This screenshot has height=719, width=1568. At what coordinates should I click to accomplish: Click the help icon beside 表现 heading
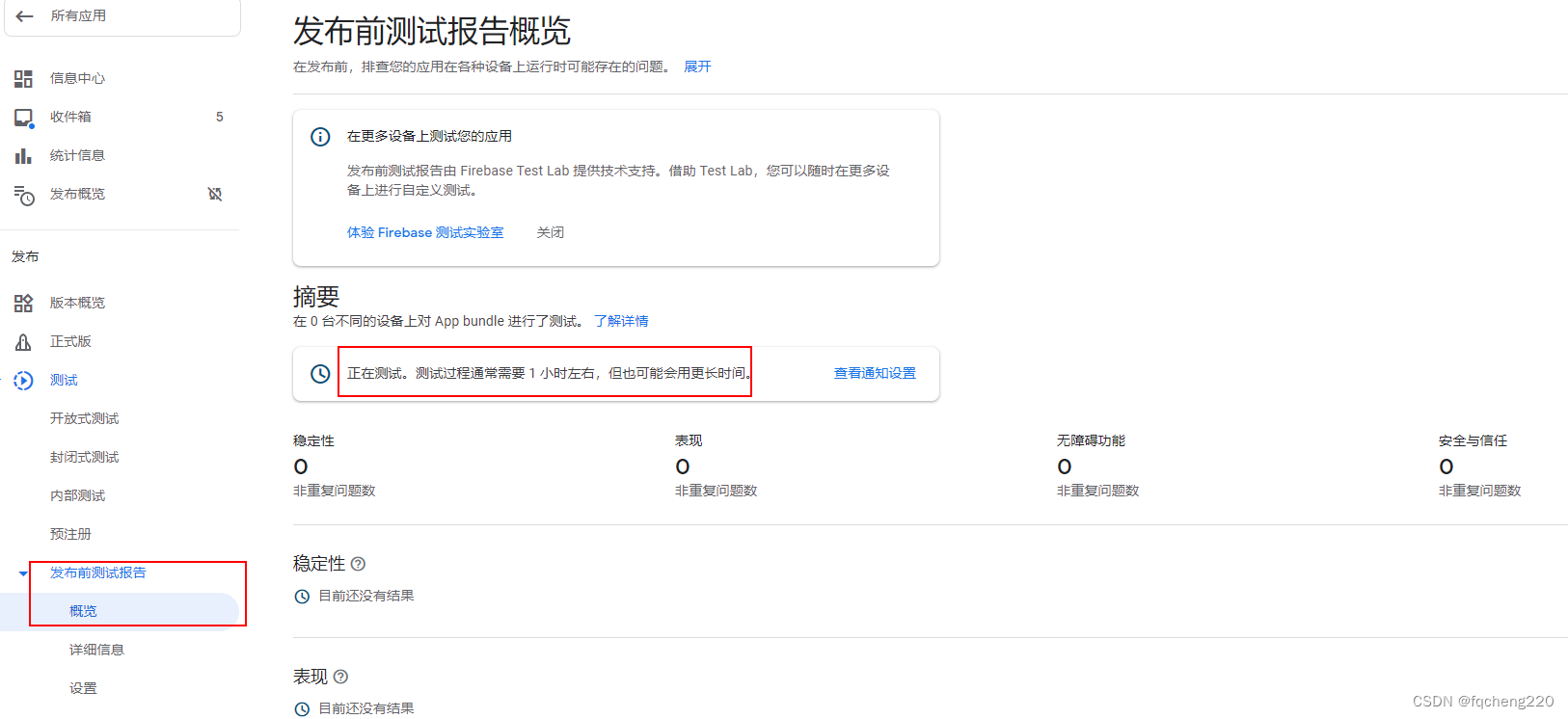[340, 677]
